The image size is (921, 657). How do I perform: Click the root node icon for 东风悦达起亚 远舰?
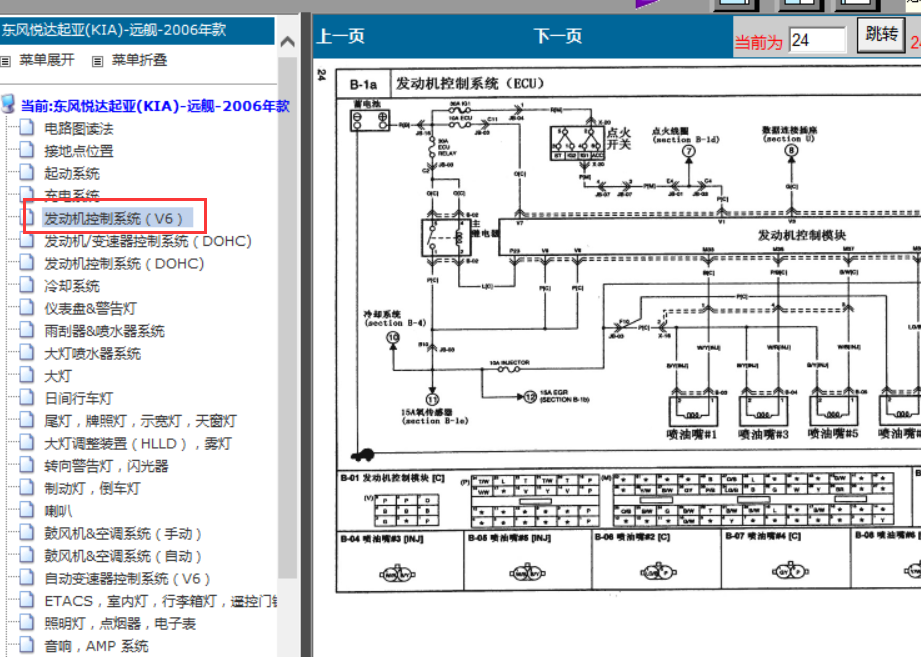click(8, 104)
